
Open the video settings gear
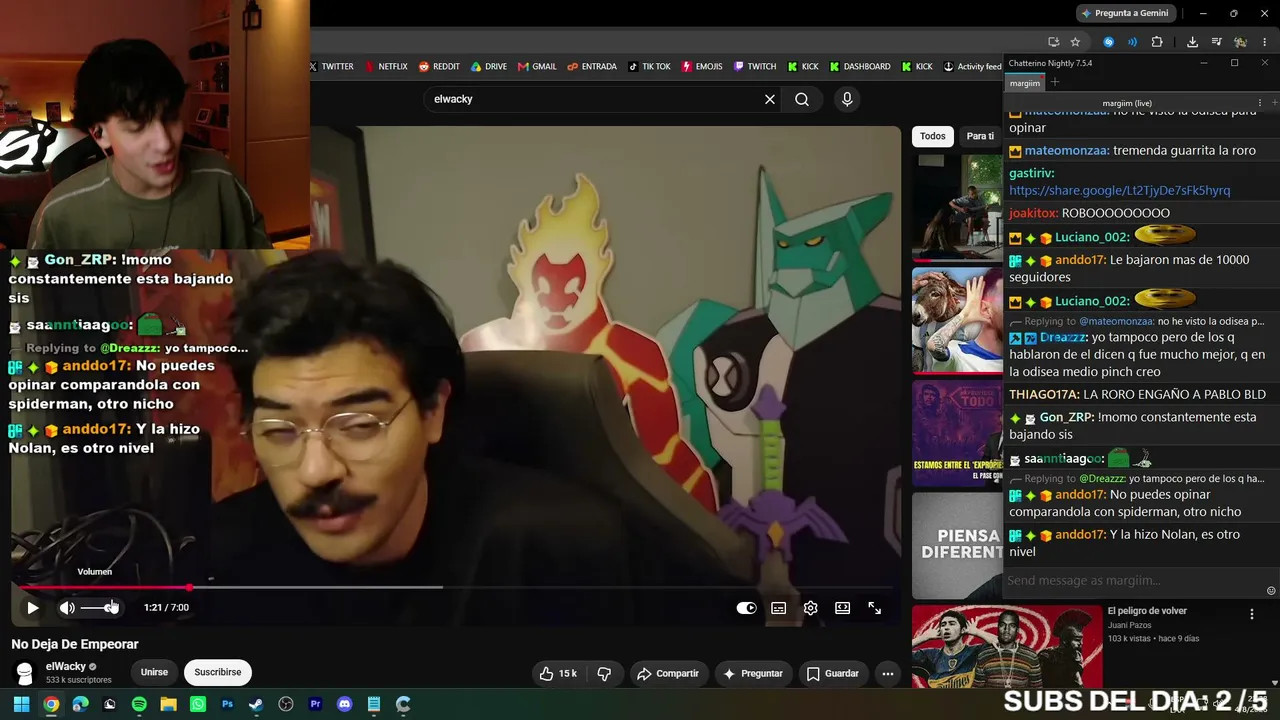(x=811, y=608)
